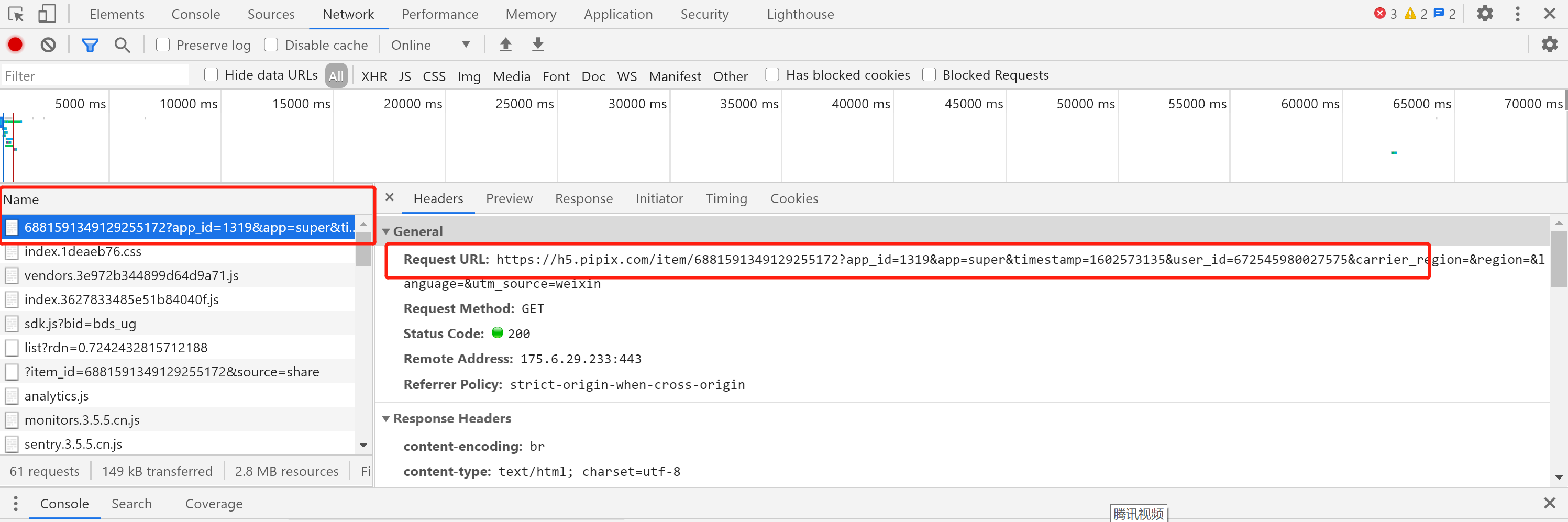Filter requests by JS
Screen dimensions: 1568x522
coord(405,76)
